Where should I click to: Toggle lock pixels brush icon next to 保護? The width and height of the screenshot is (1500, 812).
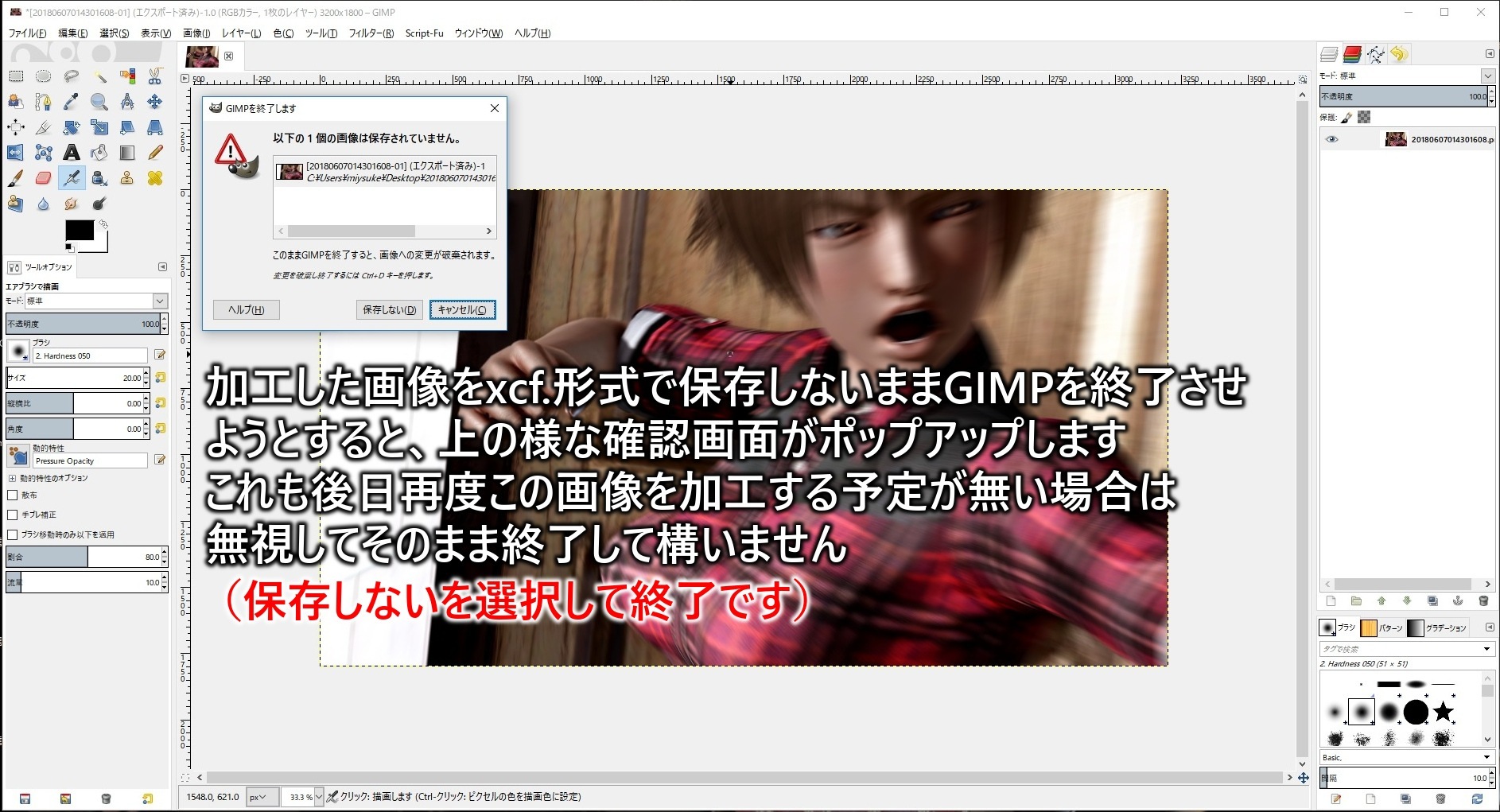[x=1347, y=118]
